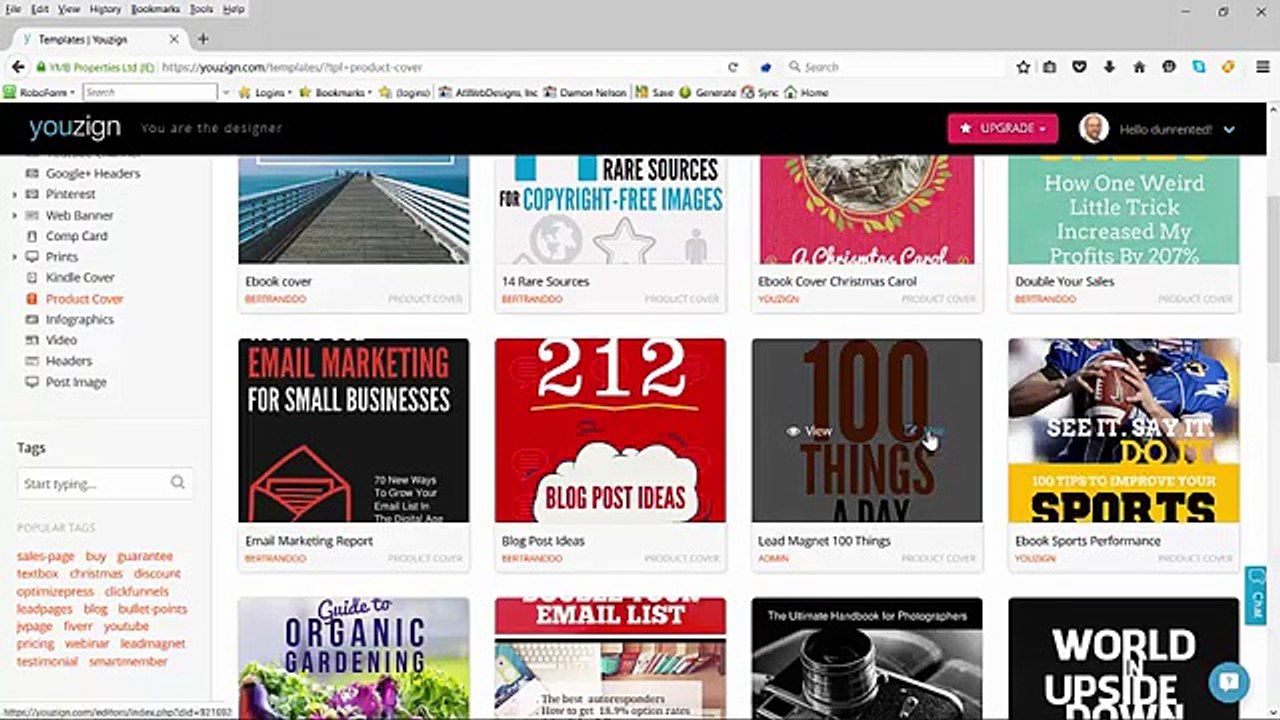Click the fiverr popular tag
This screenshot has height=720, width=1280.
pyautogui.click(x=78, y=626)
